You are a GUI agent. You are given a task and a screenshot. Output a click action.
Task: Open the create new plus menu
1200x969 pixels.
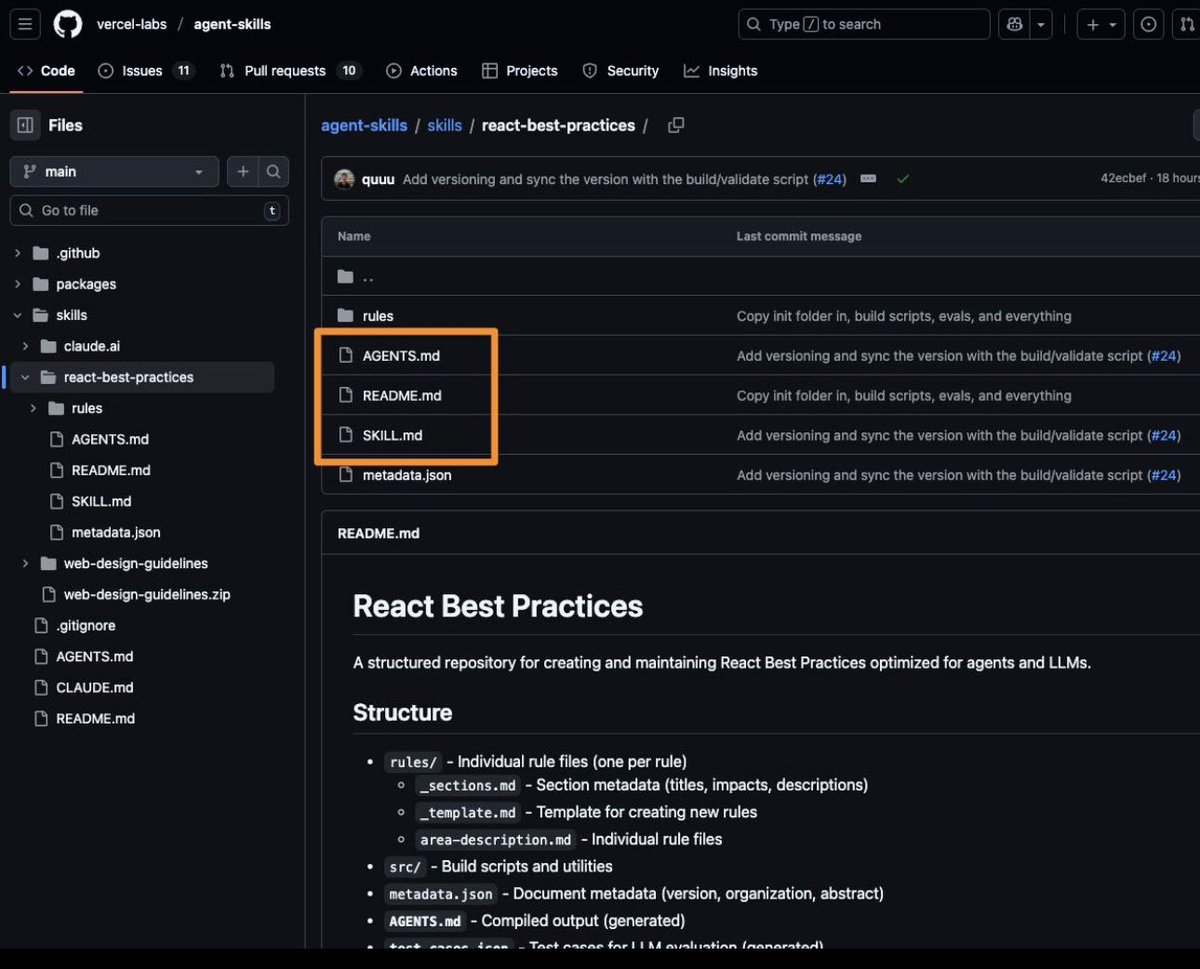pos(1100,24)
